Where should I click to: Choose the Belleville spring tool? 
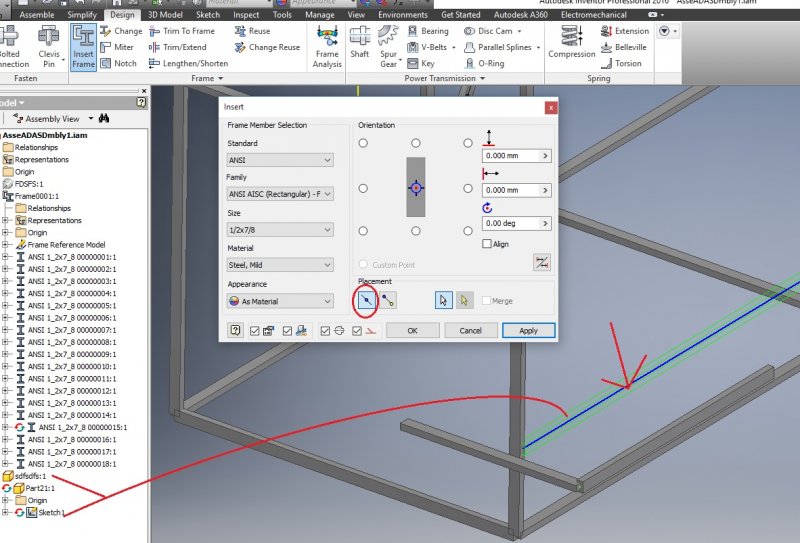click(623, 47)
